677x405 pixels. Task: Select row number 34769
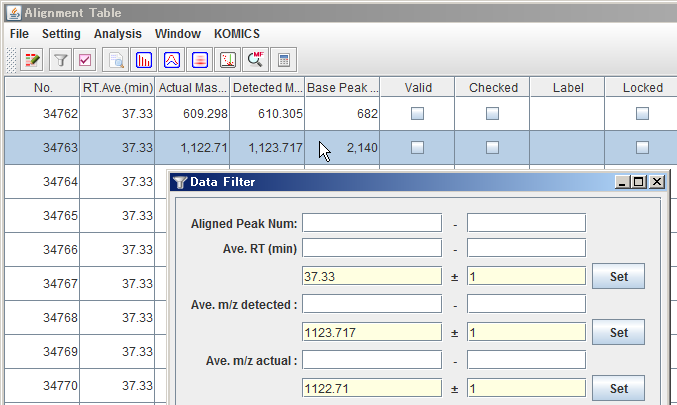(x=42, y=351)
